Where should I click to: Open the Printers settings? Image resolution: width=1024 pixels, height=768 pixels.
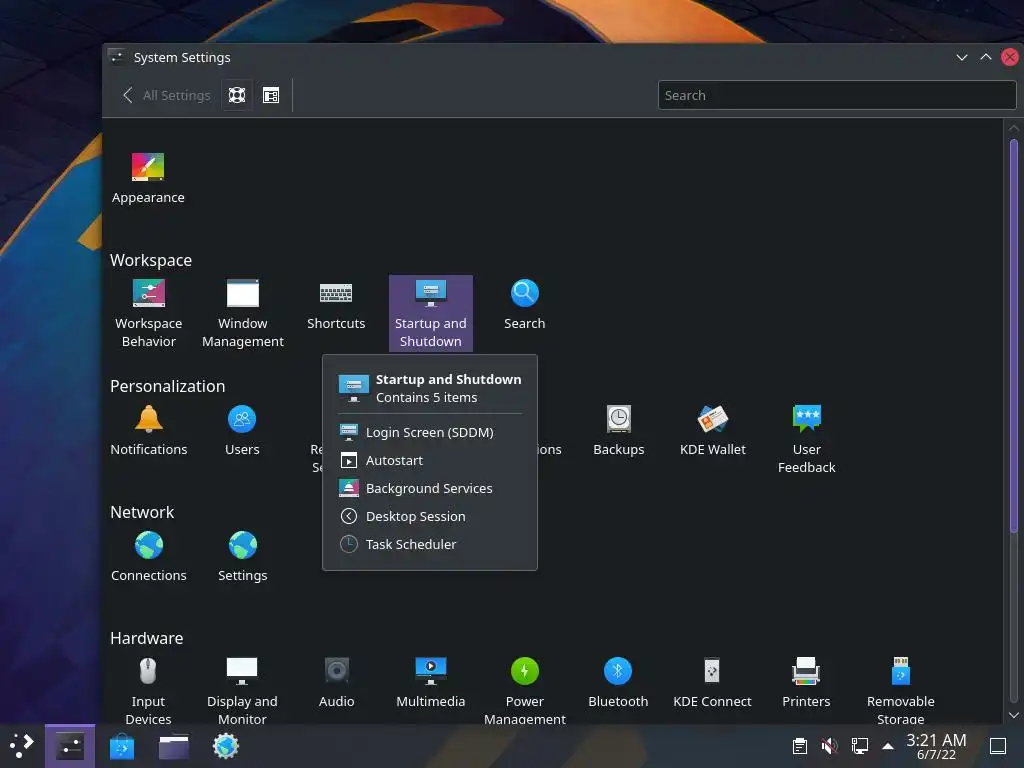pos(806,682)
